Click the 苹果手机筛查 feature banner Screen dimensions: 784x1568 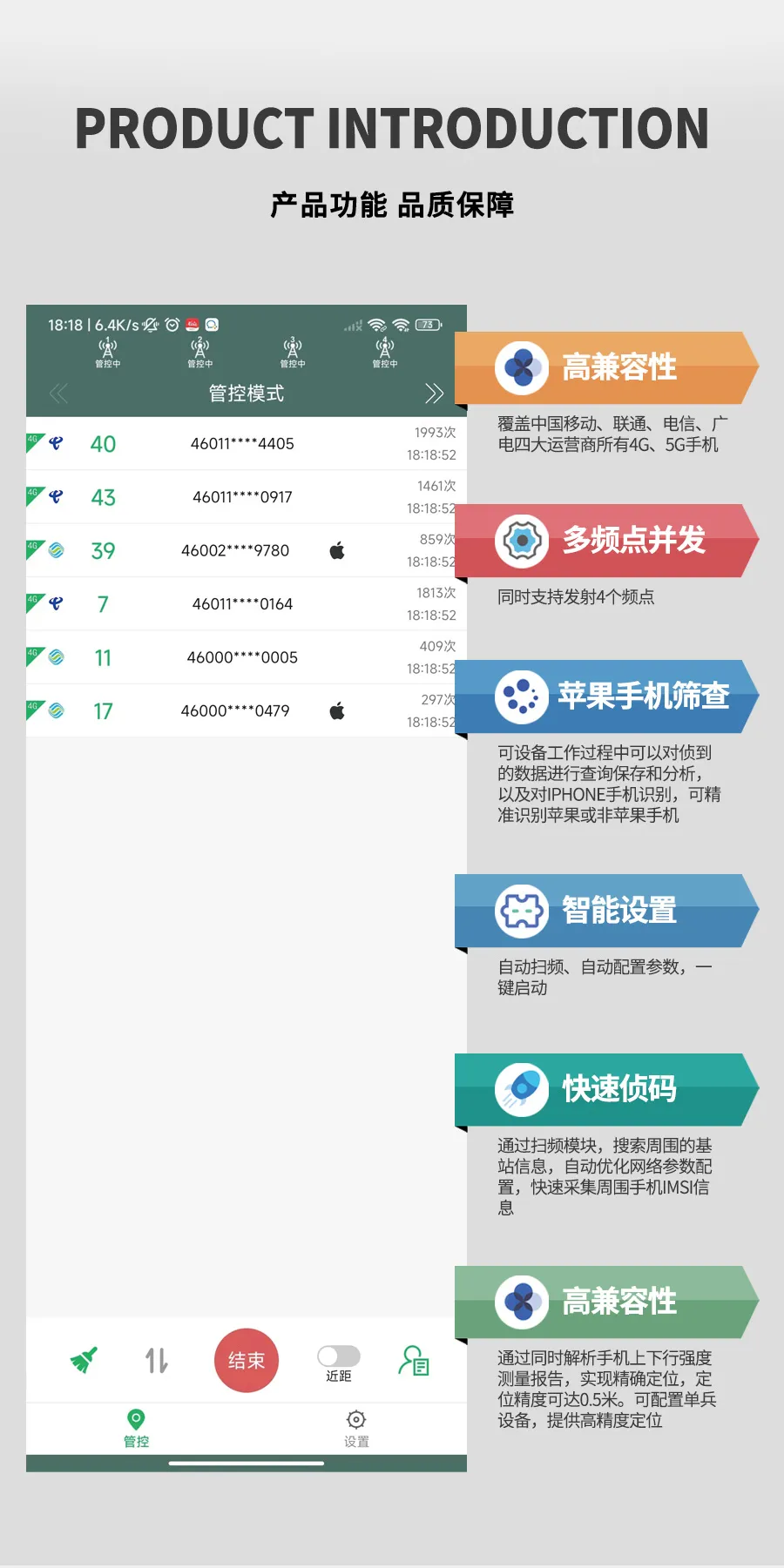[606, 697]
